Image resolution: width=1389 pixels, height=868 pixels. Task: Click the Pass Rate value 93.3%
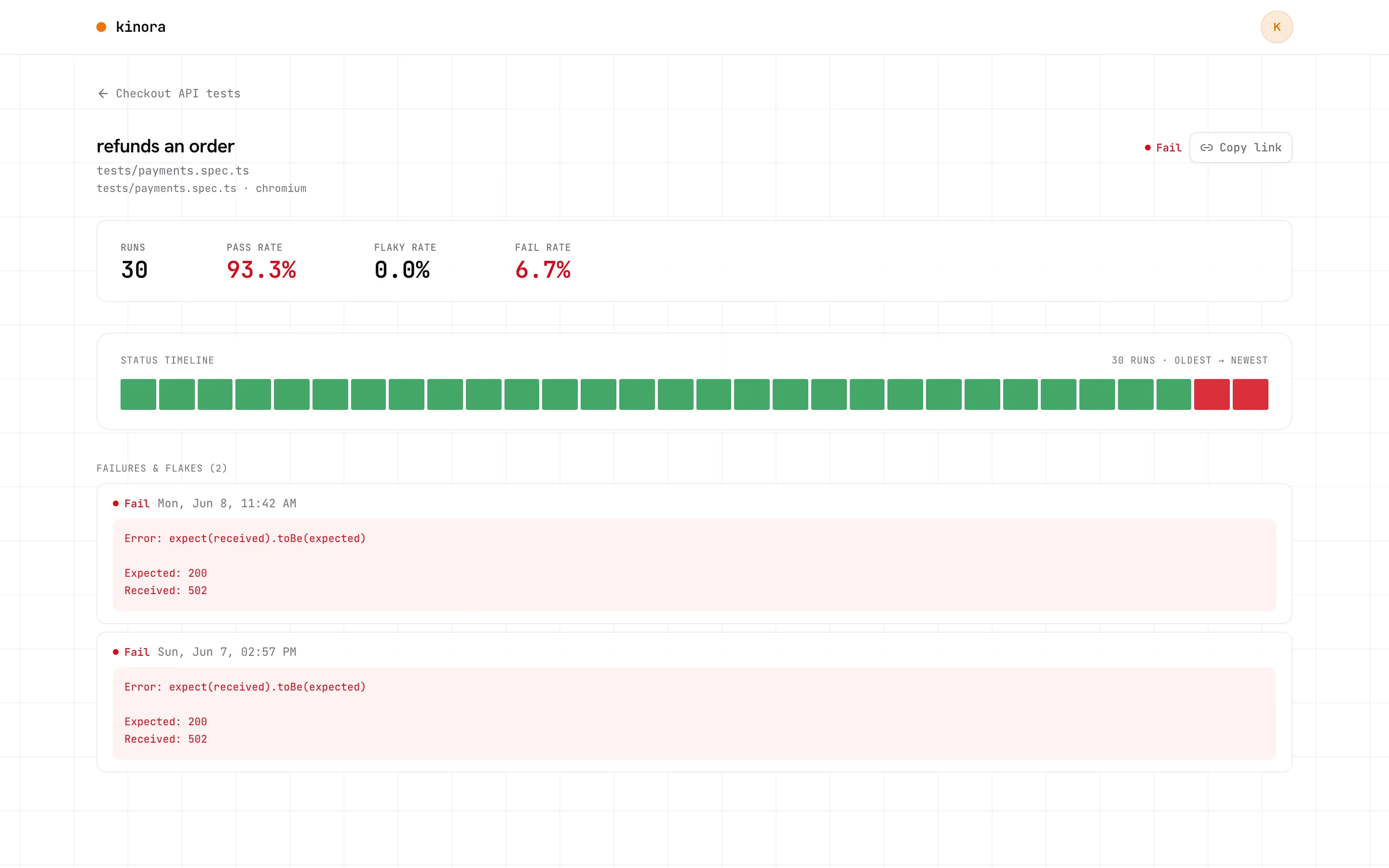(261, 270)
